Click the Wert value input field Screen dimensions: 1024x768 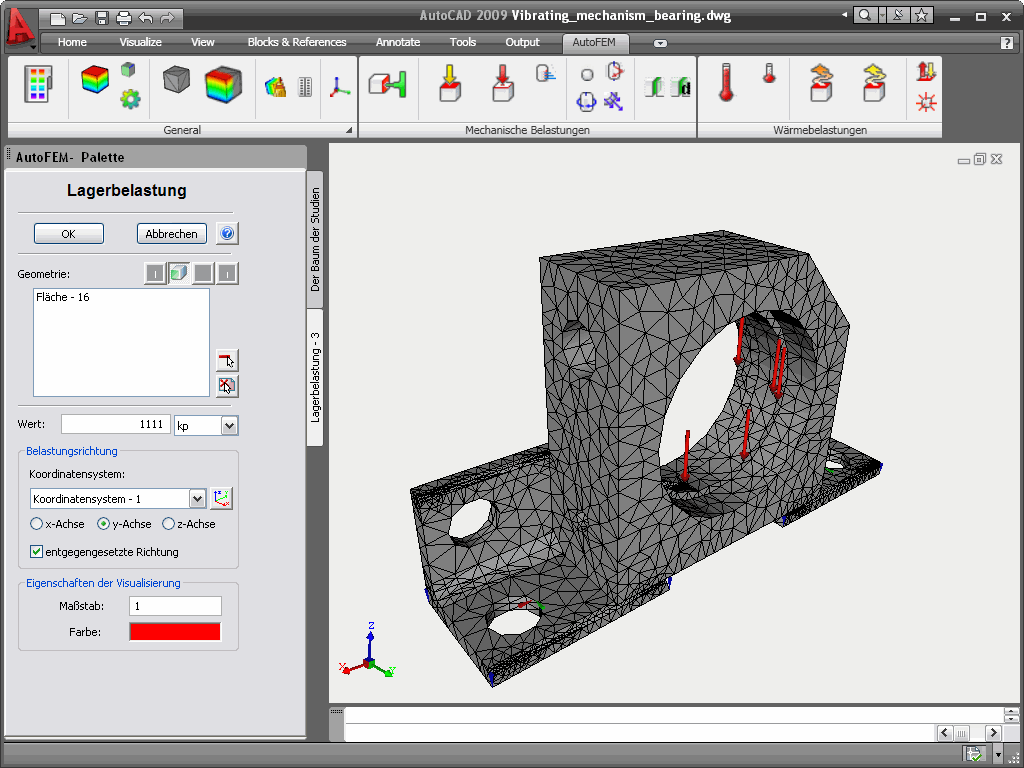[x=116, y=424]
